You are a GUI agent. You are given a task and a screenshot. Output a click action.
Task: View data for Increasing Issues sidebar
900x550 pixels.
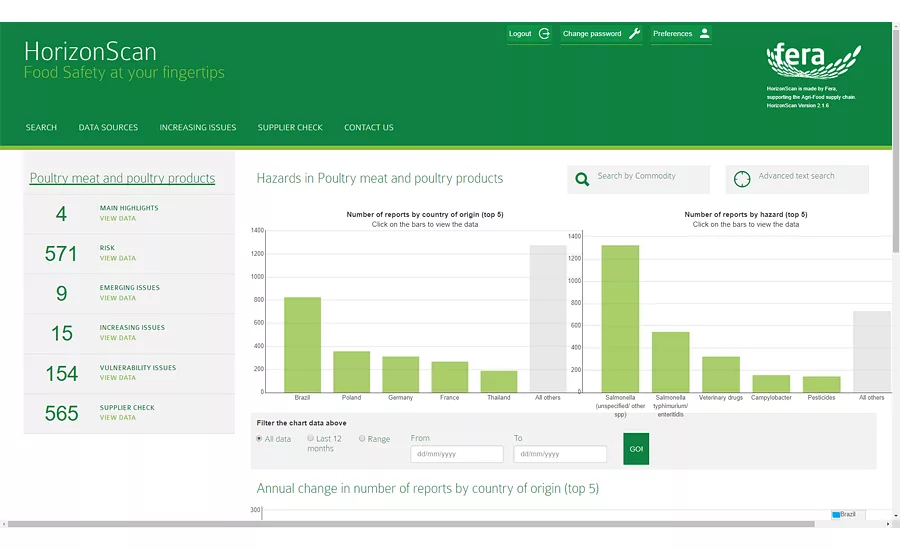click(118, 338)
